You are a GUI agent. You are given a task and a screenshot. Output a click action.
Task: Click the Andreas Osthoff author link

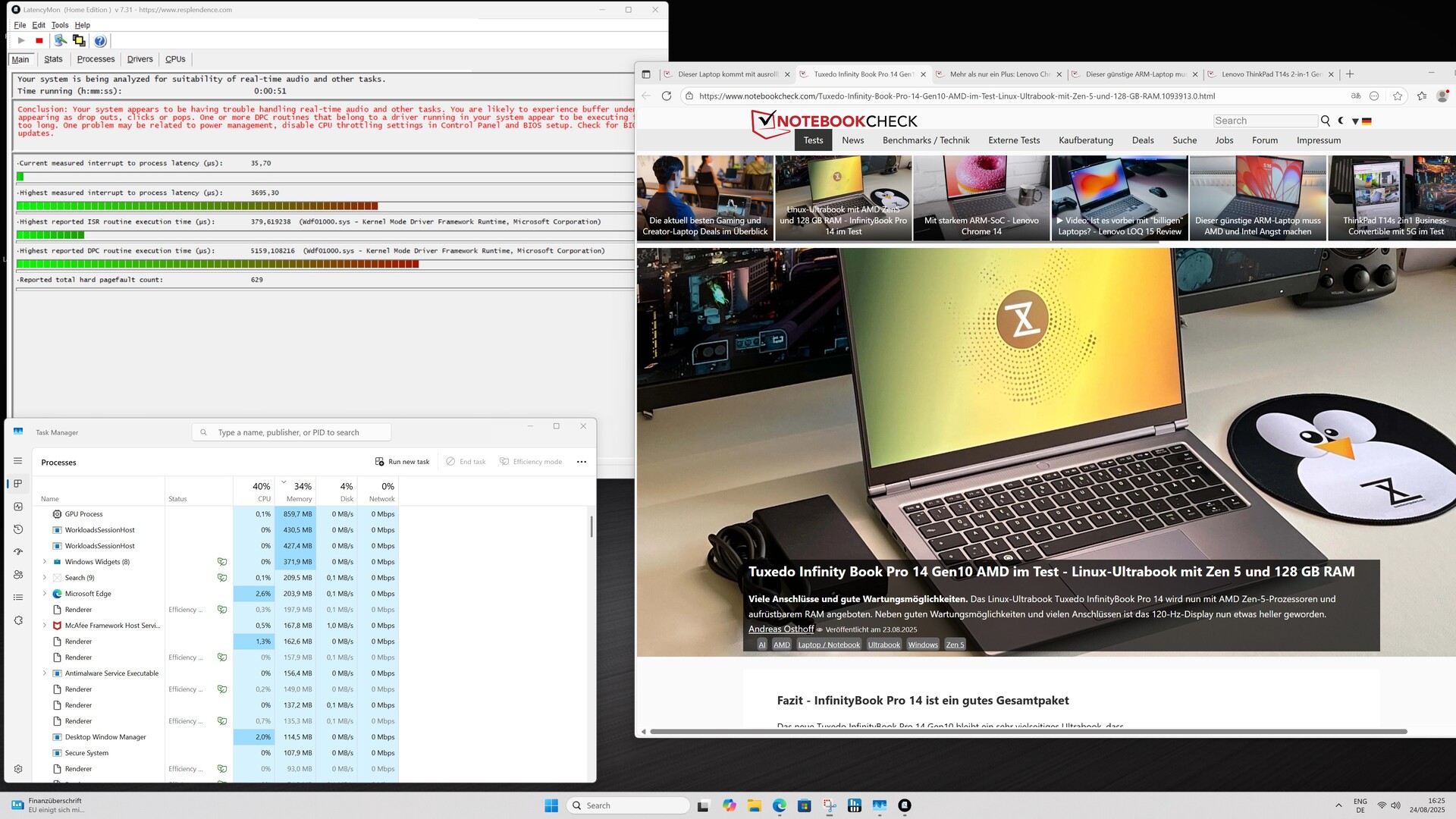780,629
